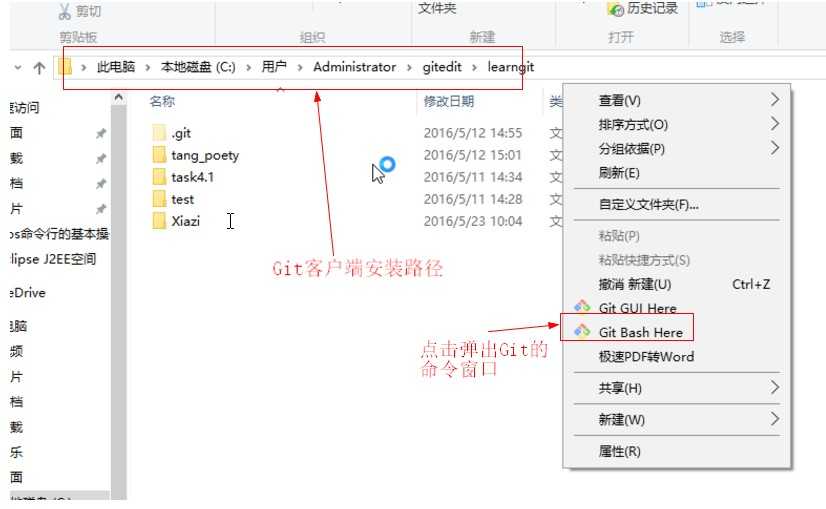Viewport: 826px width, 509px height.
Task: Click the history icon next to 历史记录
Action: click(x=615, y=9)
